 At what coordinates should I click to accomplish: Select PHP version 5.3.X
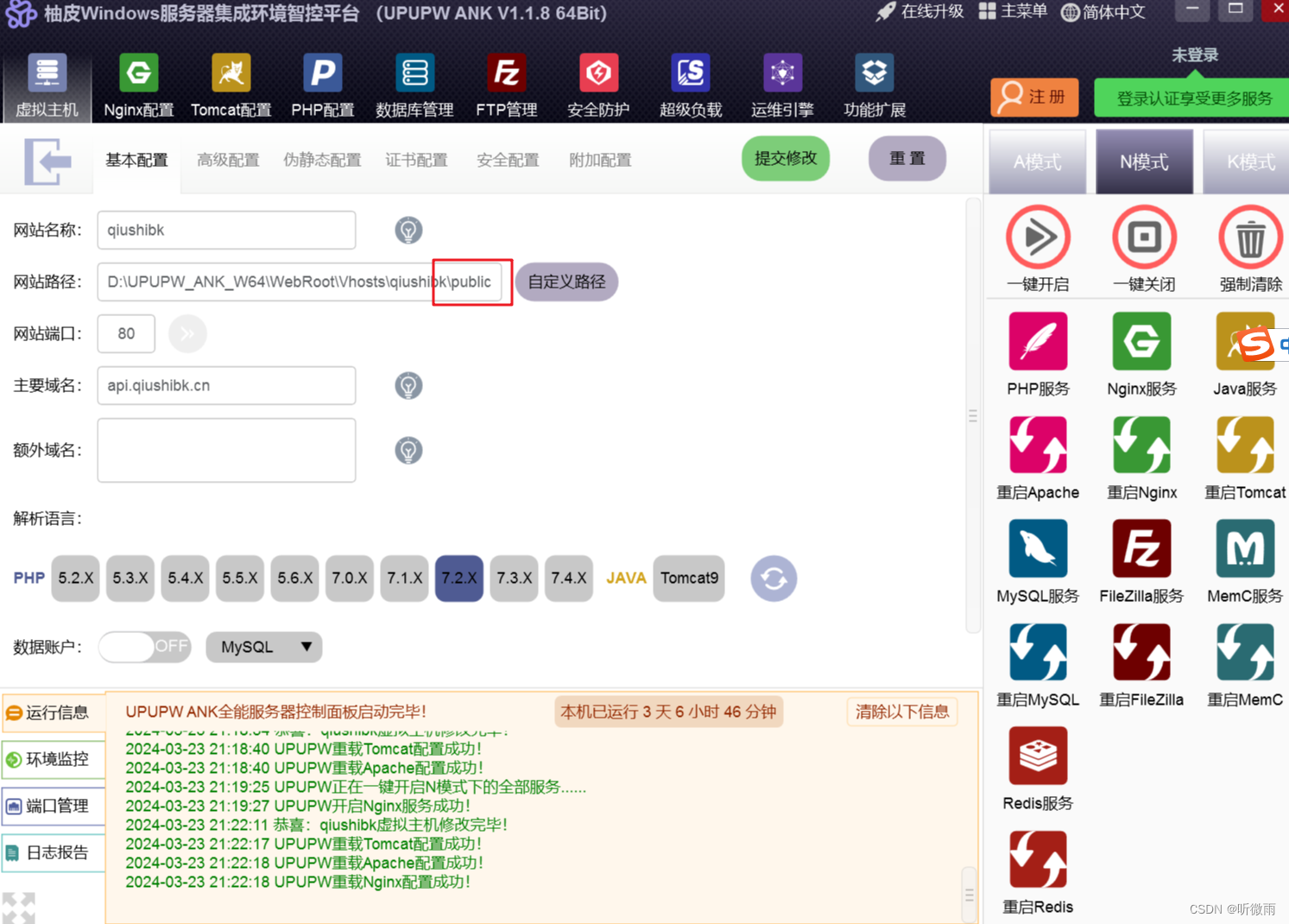[x=130, y=578]
